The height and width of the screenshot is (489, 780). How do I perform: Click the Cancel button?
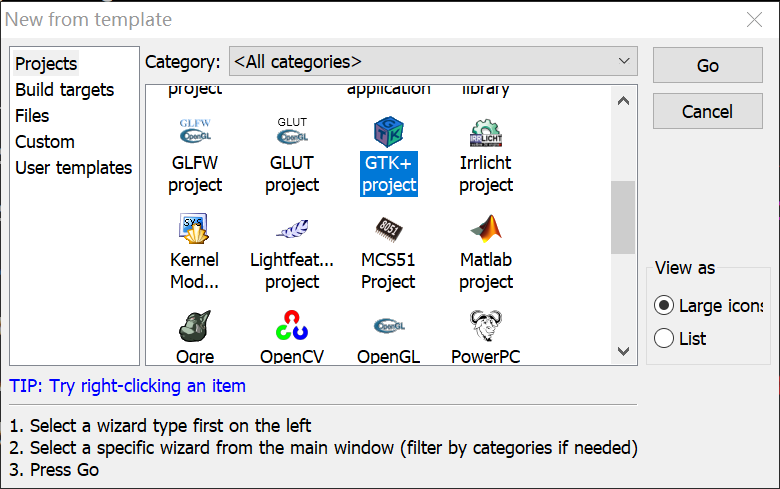(707, 111)
